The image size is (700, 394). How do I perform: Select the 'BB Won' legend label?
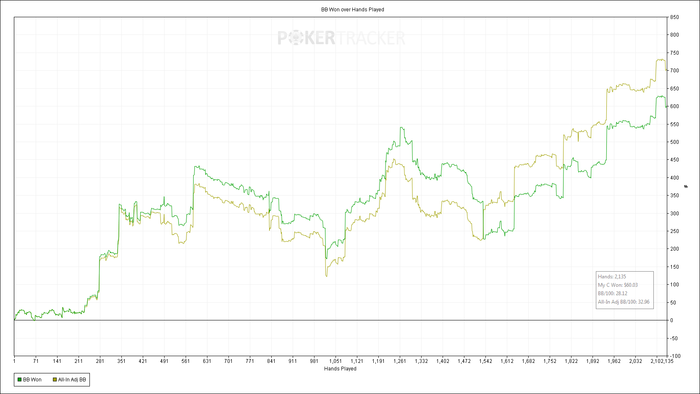[x=32, y=380]
